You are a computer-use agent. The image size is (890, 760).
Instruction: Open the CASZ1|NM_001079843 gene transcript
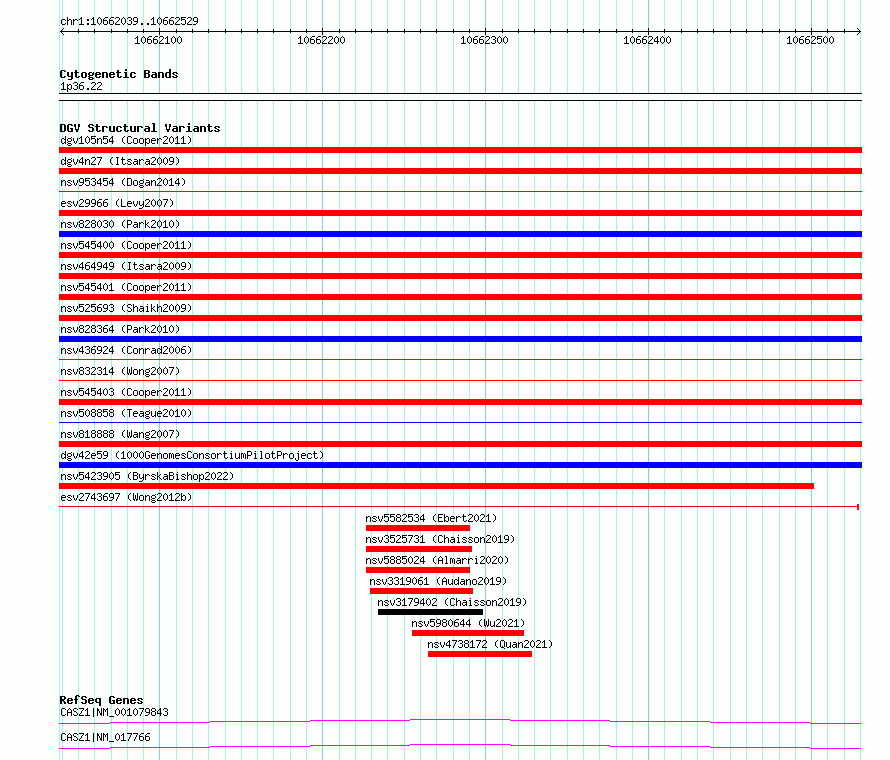460,721
